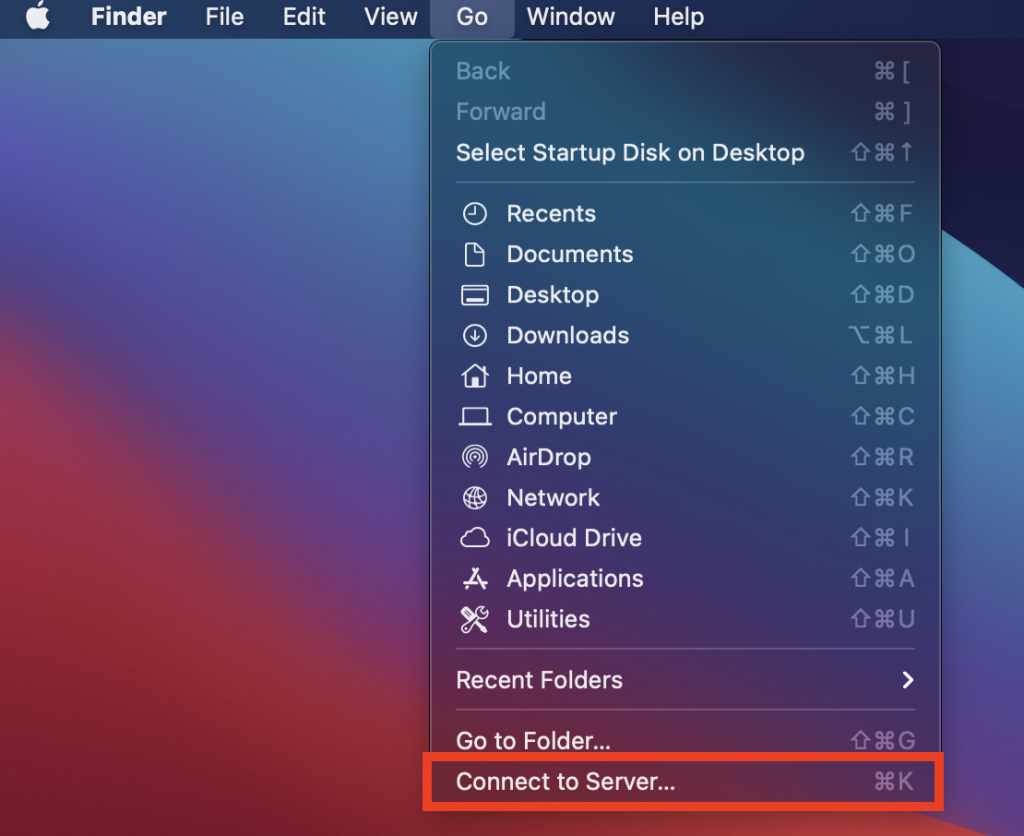Click the Applications icon
Image resolution: width=1024 pixels, height=836 pixels.
475,579
